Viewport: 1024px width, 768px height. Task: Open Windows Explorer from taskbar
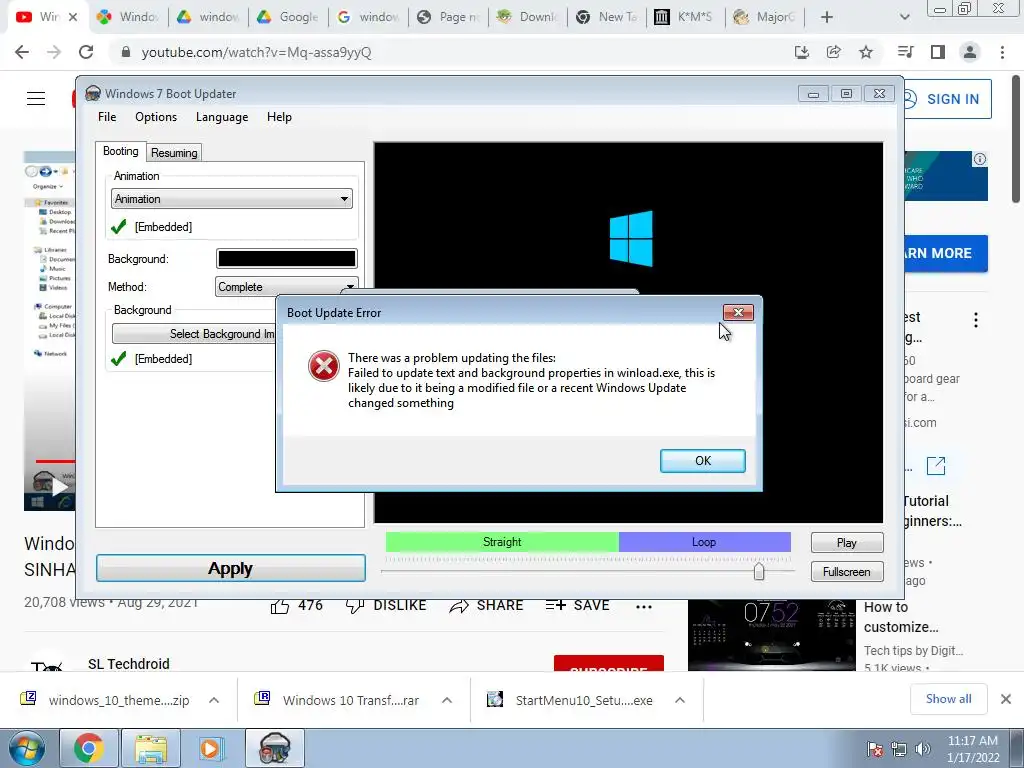click(x=151, y=748)
